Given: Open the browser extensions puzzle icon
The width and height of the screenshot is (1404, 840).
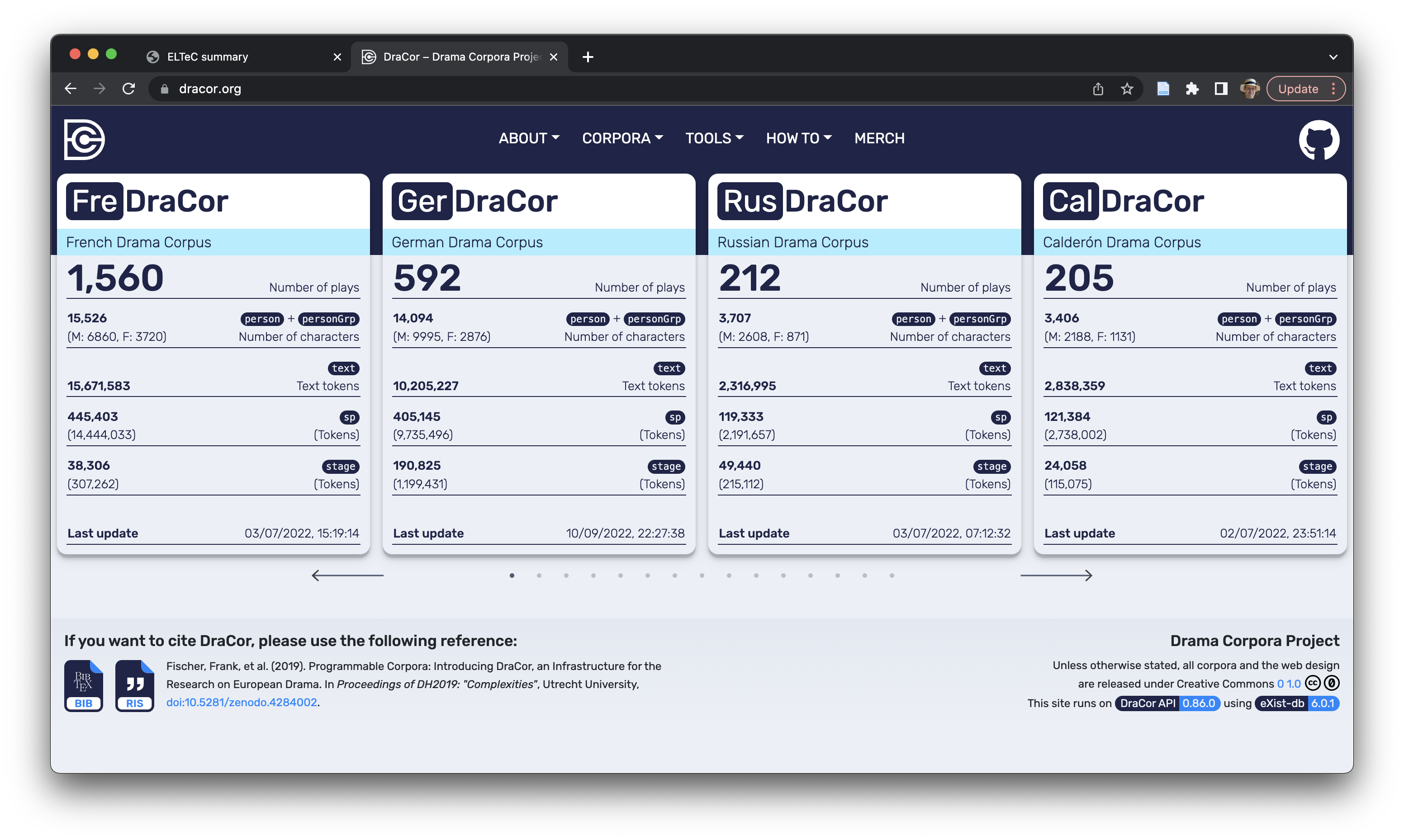Looking at the screenshot, I should 1192,89.
